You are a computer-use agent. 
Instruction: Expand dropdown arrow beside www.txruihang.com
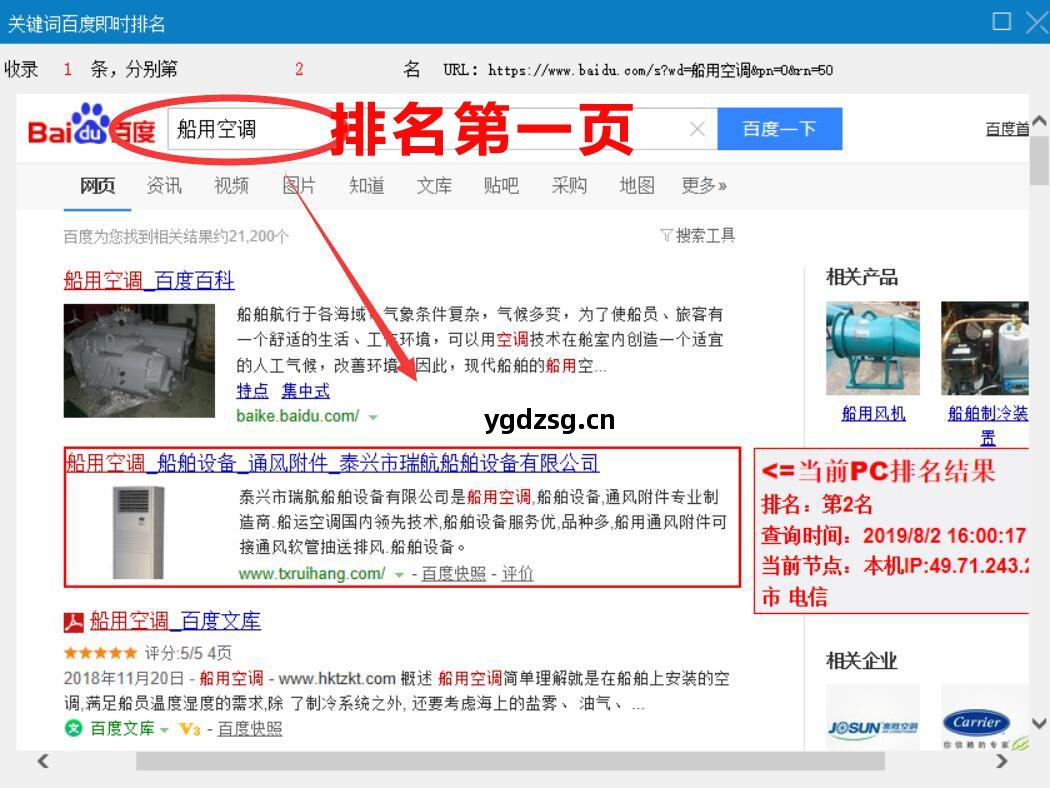click(399, 575)
